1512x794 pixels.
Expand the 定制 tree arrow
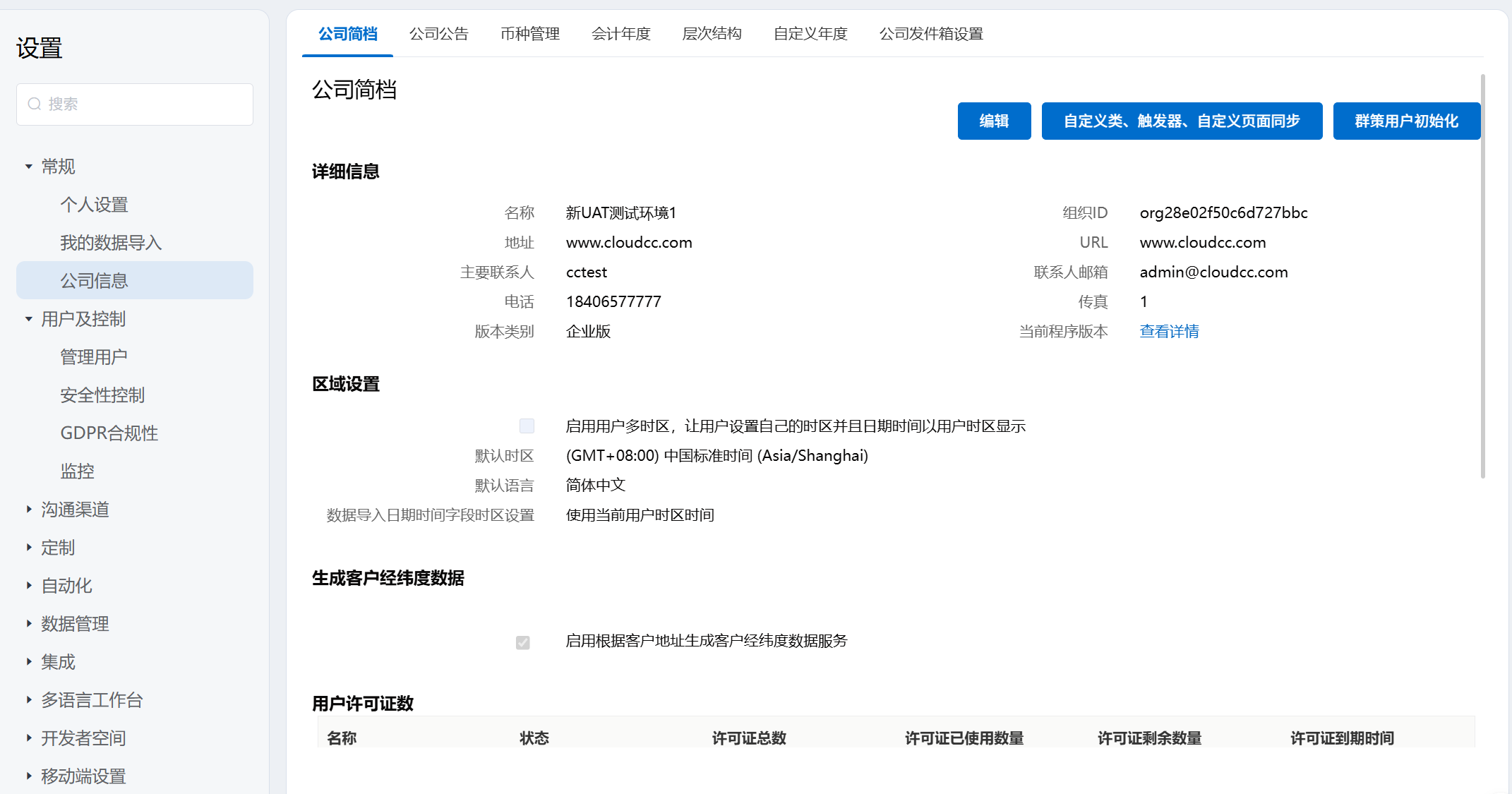29,548
